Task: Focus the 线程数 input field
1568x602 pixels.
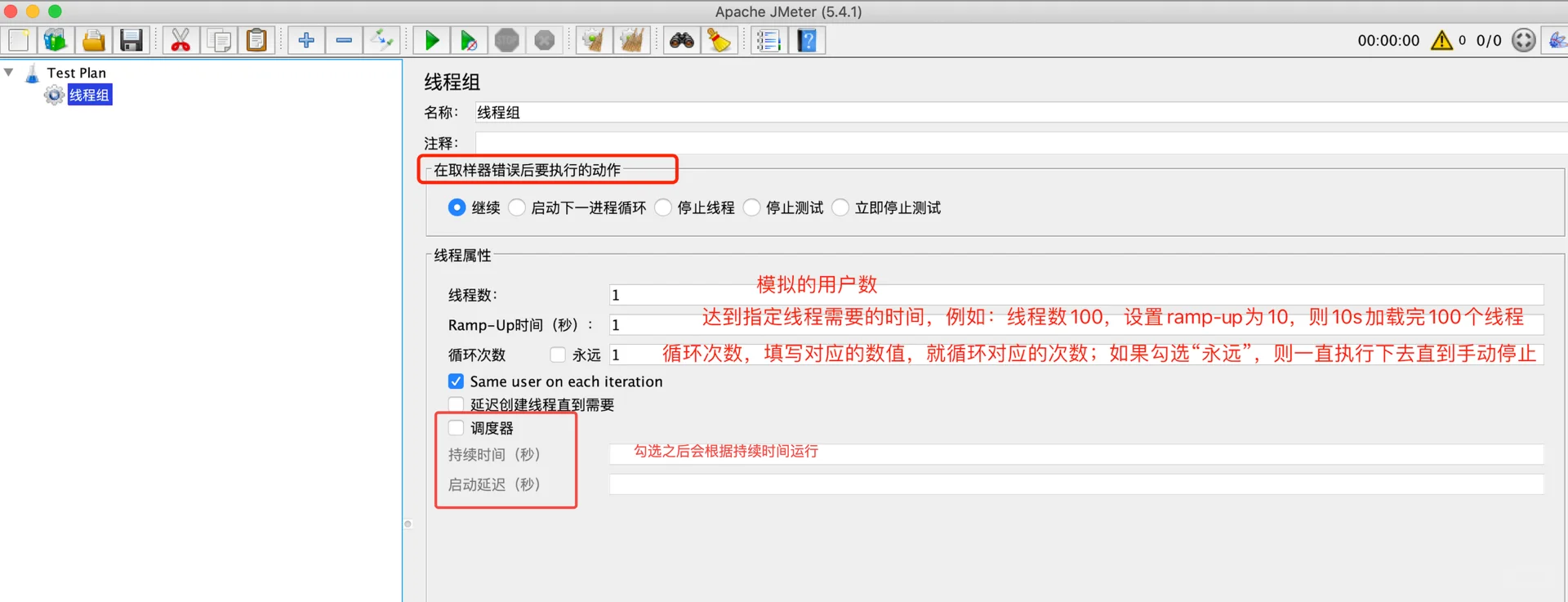Action: [1076, 295]
